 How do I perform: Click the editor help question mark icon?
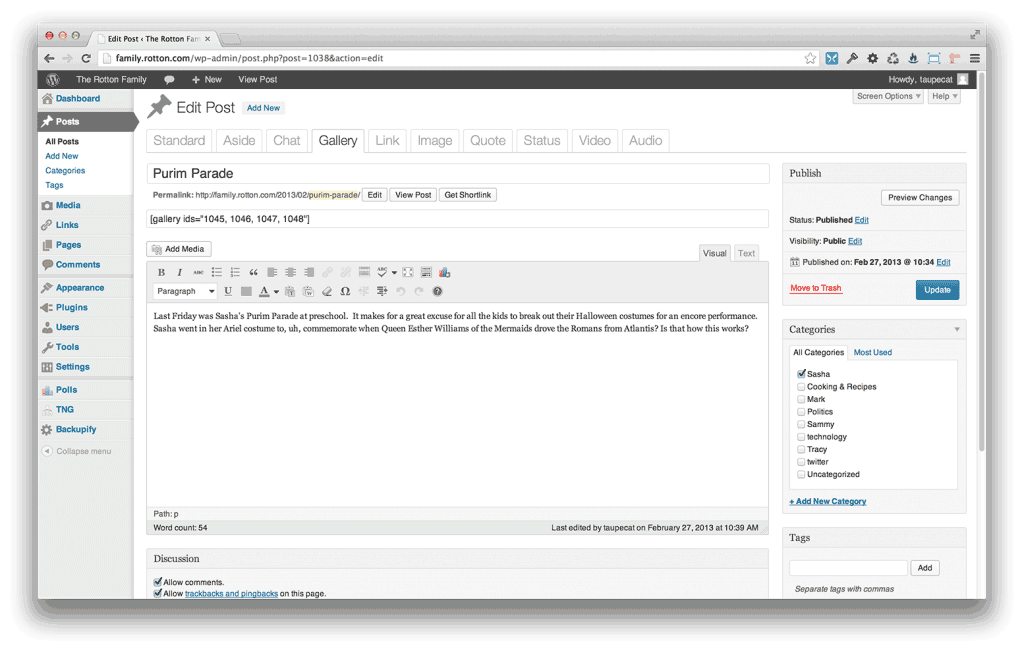[437, 291]
